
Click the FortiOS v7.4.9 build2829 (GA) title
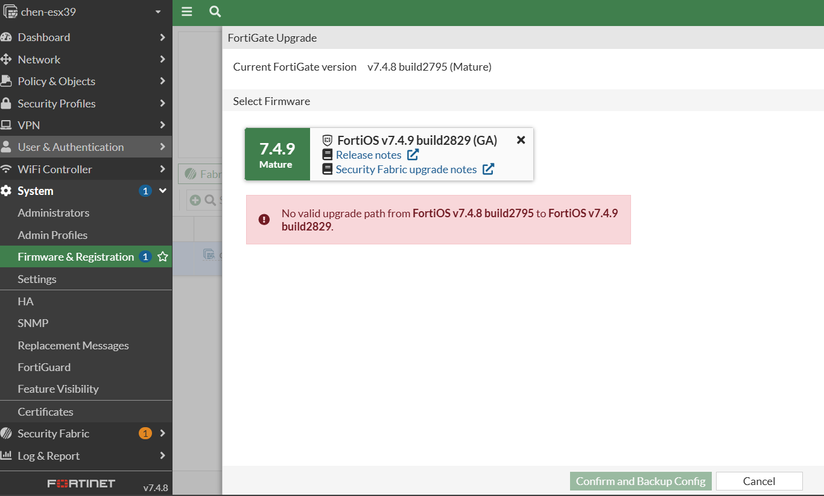pos(417,140)
